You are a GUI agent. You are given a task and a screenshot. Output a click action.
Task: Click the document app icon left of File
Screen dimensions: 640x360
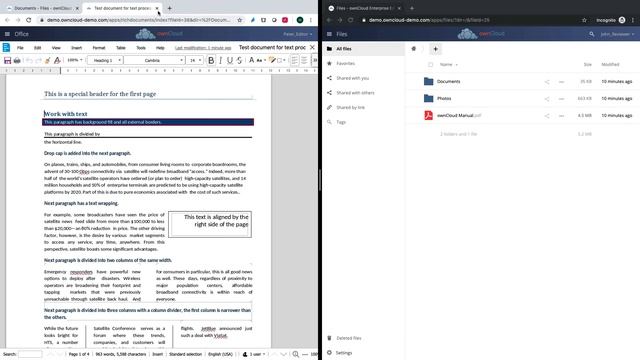[x=6, y=47]
